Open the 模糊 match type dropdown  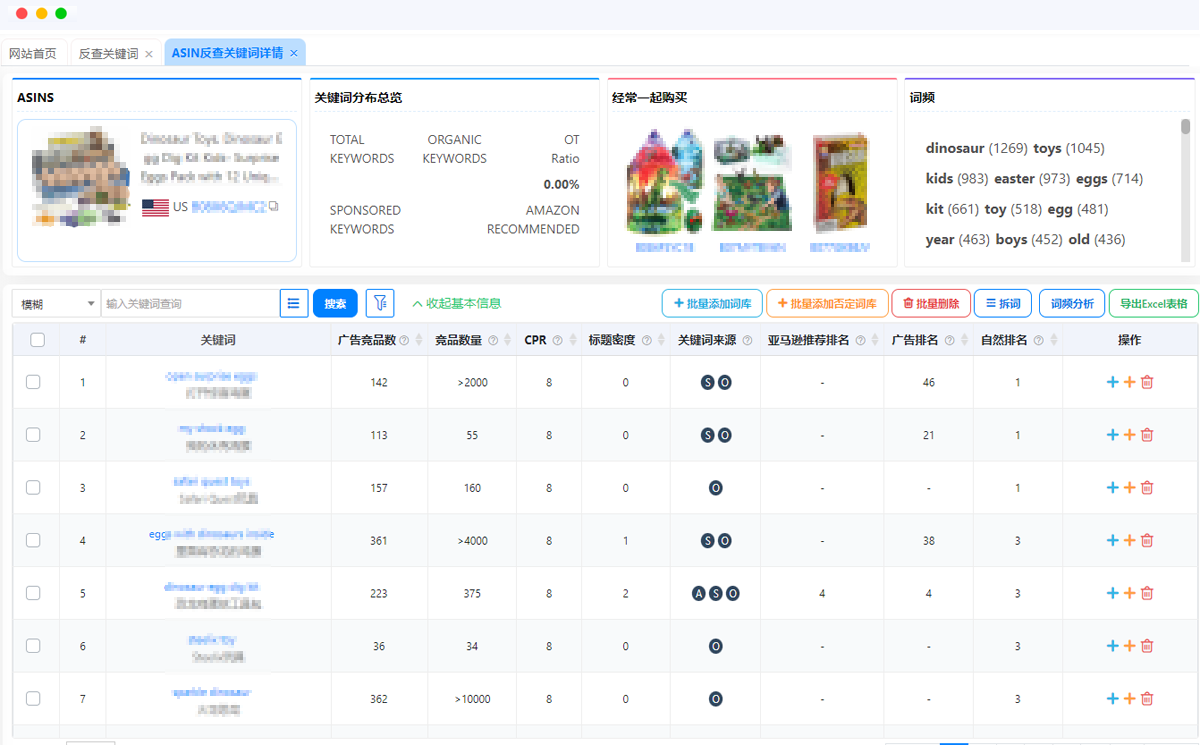coord(56,303)
